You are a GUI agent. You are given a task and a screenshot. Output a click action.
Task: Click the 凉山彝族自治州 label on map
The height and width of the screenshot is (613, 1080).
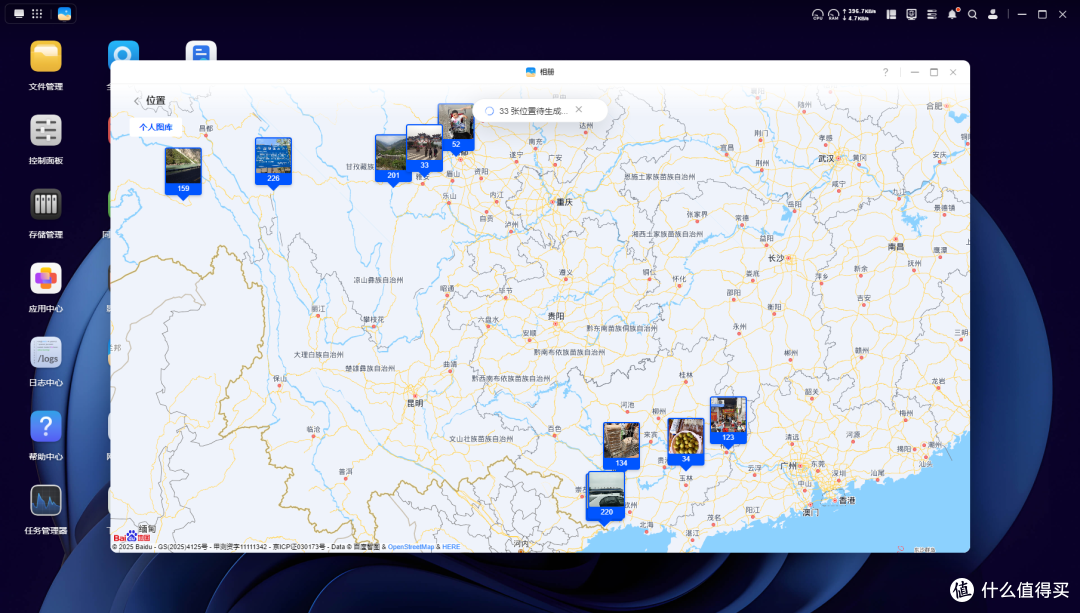378,280
